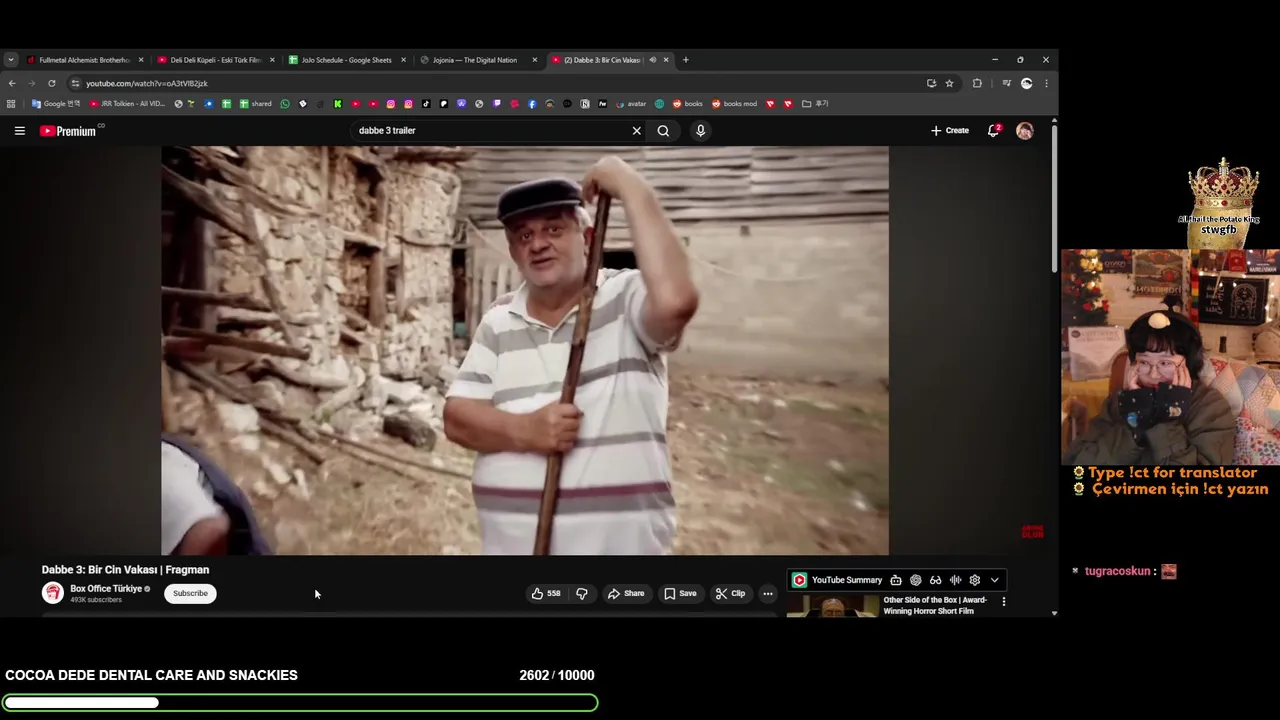Open the YouTube account avatar menu
1280x720 pixels.
(x=1024, y=130)
